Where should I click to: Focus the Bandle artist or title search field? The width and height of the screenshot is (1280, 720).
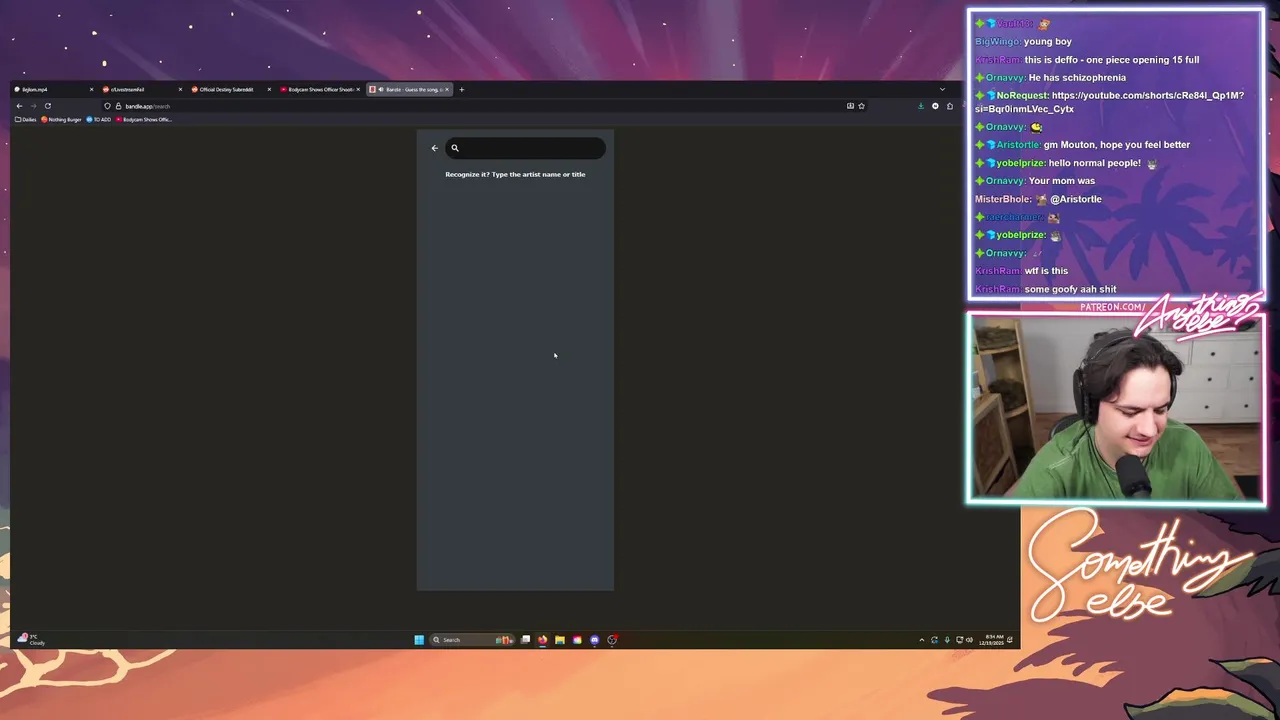[x=525, y=148]
